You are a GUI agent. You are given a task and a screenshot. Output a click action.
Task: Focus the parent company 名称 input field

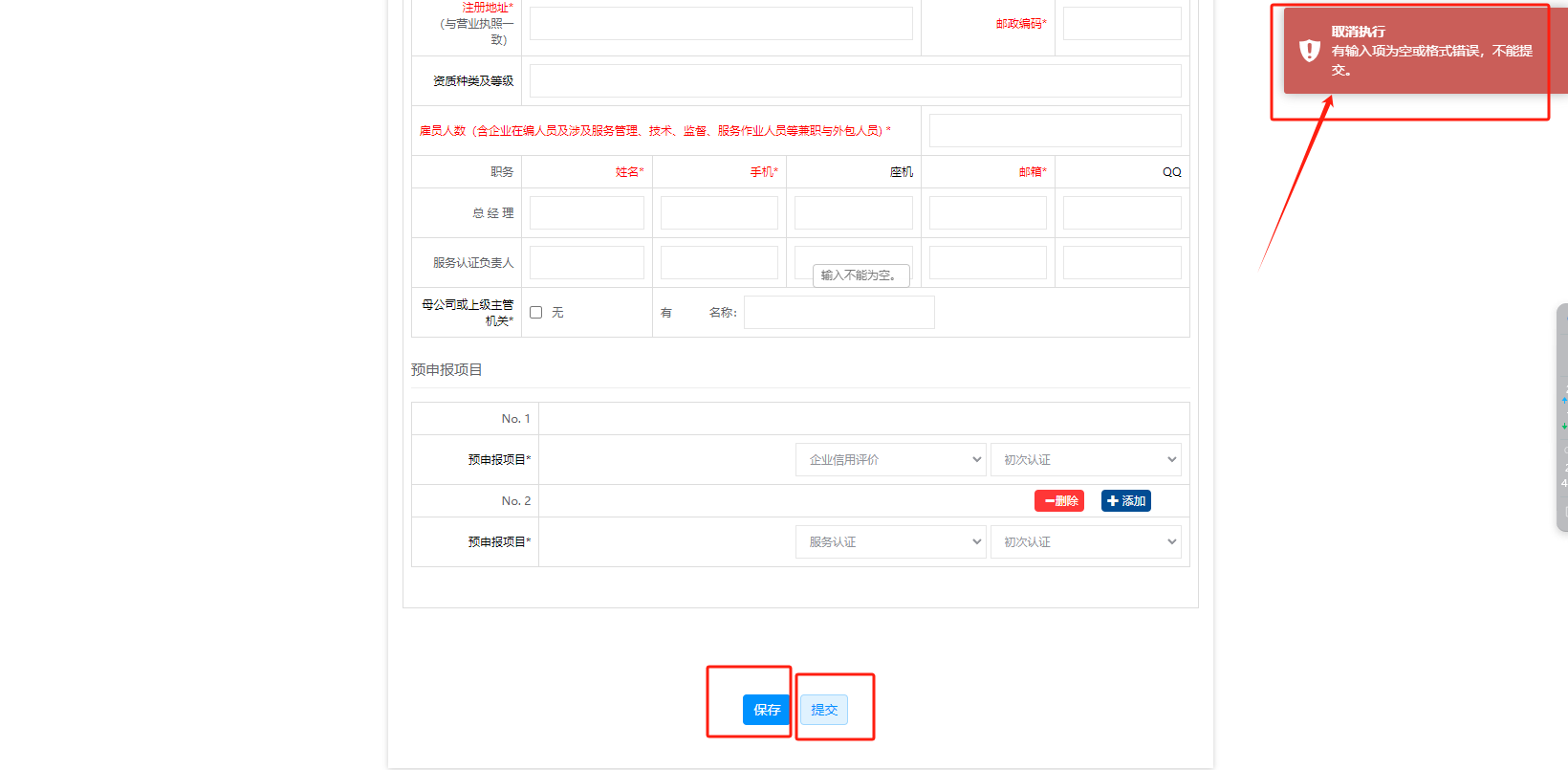pyautogui.click(x=839, y=312)
